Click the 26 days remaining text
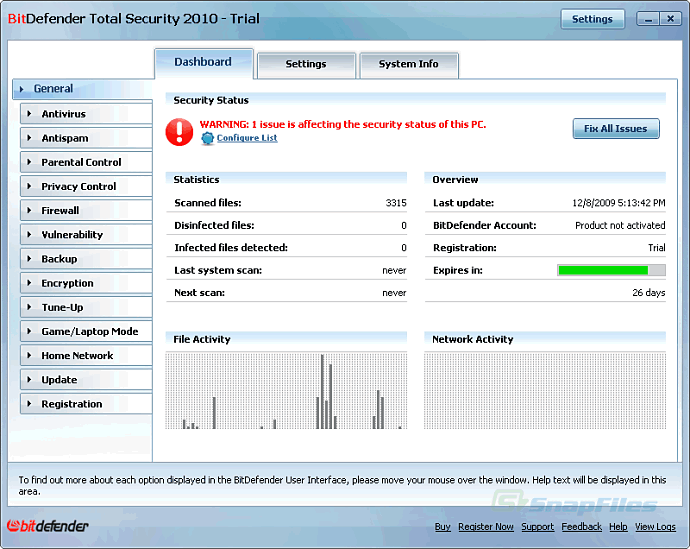Image resolution: width=690 pixels, height=549 pixels. 649,293
